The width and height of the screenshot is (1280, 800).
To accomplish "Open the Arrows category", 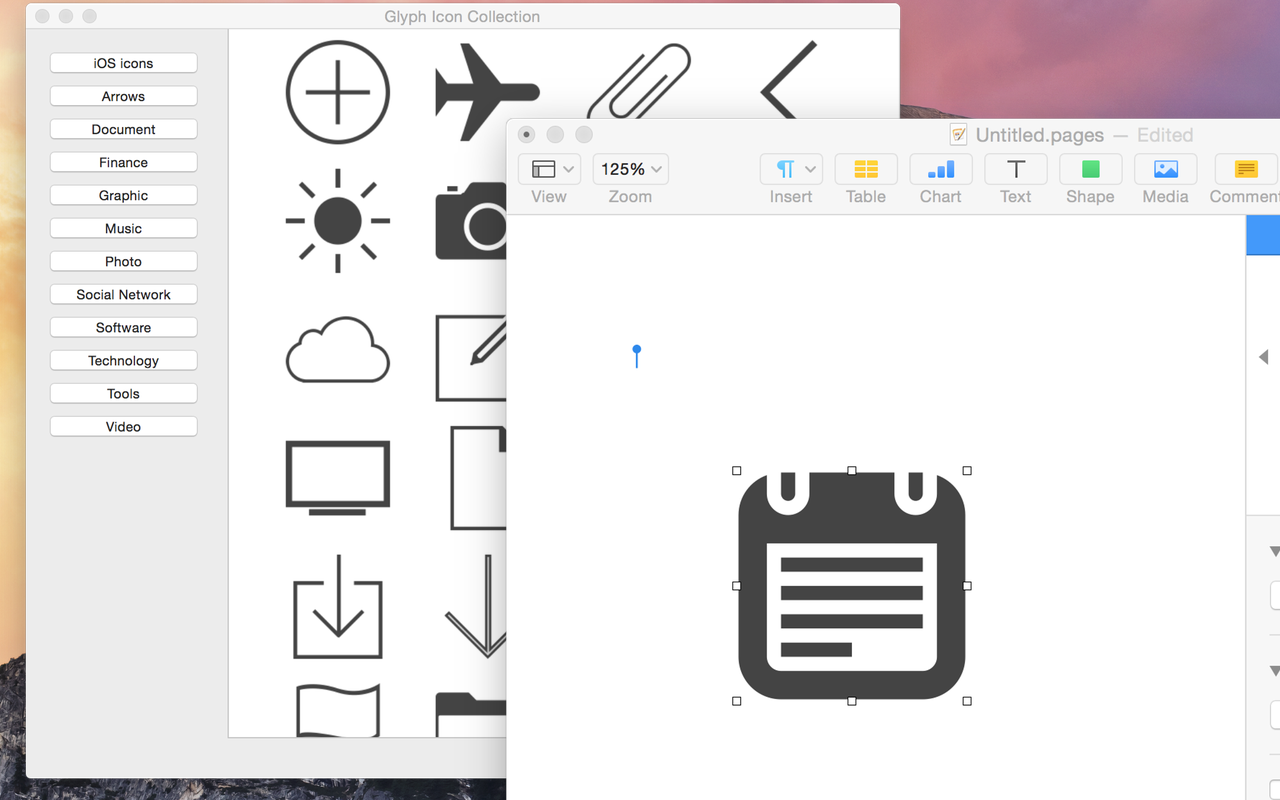I will click(x=124, y=96).
